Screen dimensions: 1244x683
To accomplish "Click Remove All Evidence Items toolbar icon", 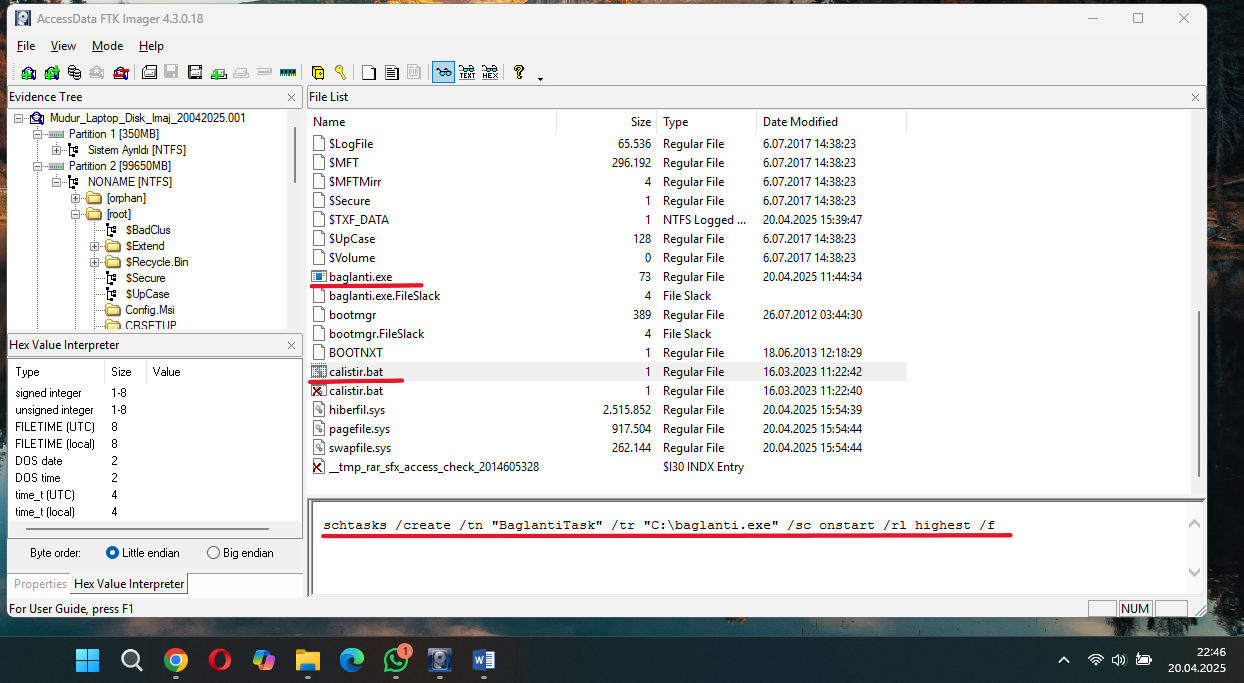I will coord(121,72).
